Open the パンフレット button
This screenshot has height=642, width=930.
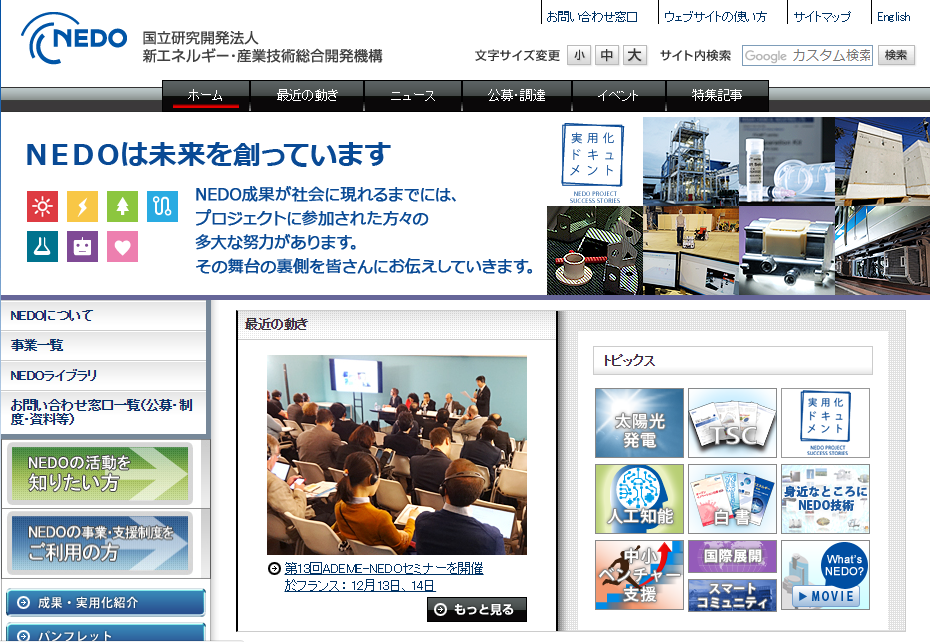click(106, 633)
